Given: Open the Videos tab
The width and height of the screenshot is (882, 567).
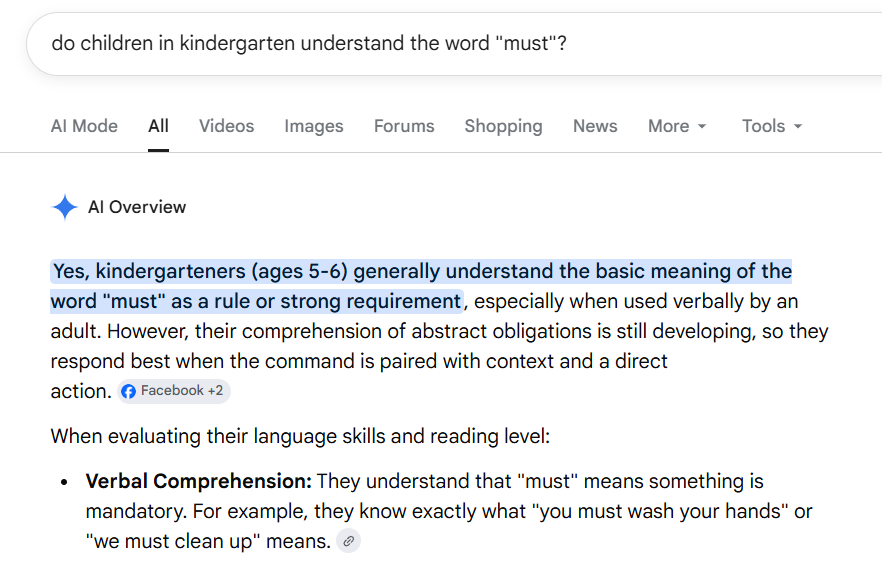Looking at the screenshot, I should coord(227,126).
